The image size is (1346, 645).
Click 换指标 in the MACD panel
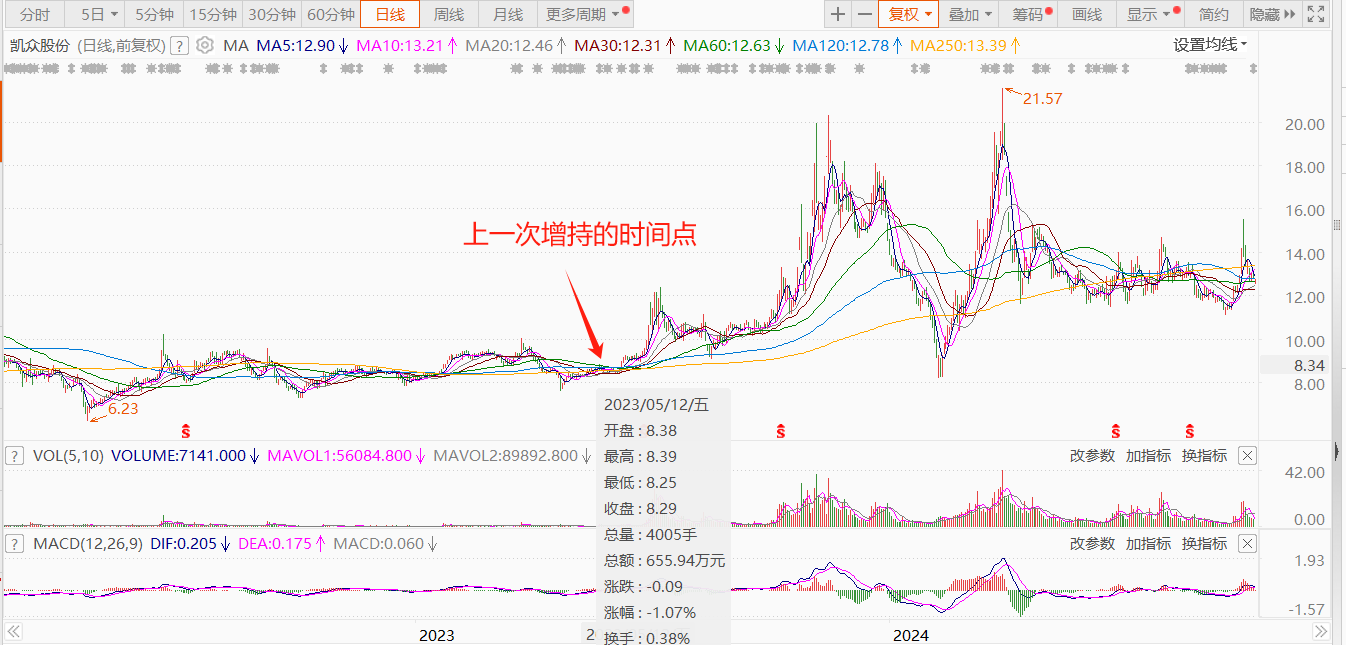pyautogui.click(x=1204, y=543)
